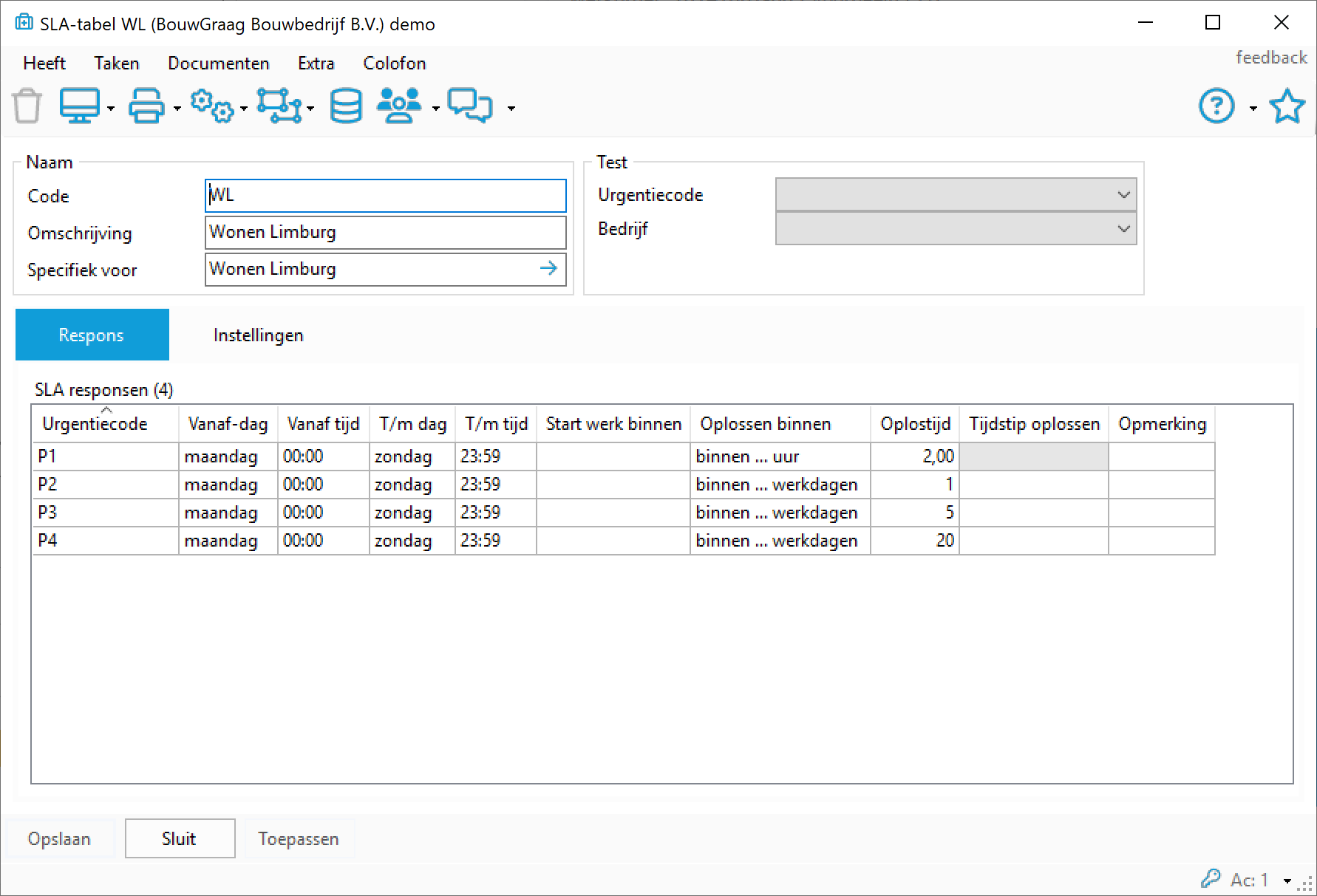Click the users group icon

pos(399,106)
